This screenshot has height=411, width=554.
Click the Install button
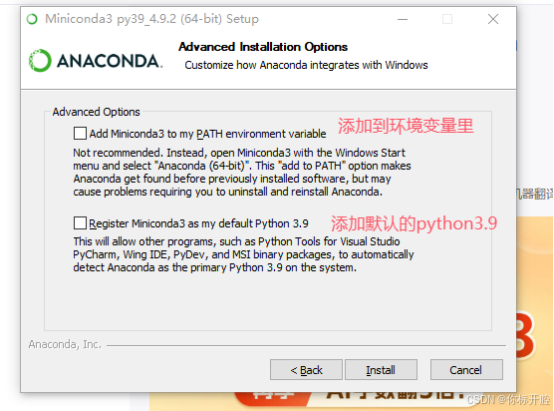coord(381,370)
